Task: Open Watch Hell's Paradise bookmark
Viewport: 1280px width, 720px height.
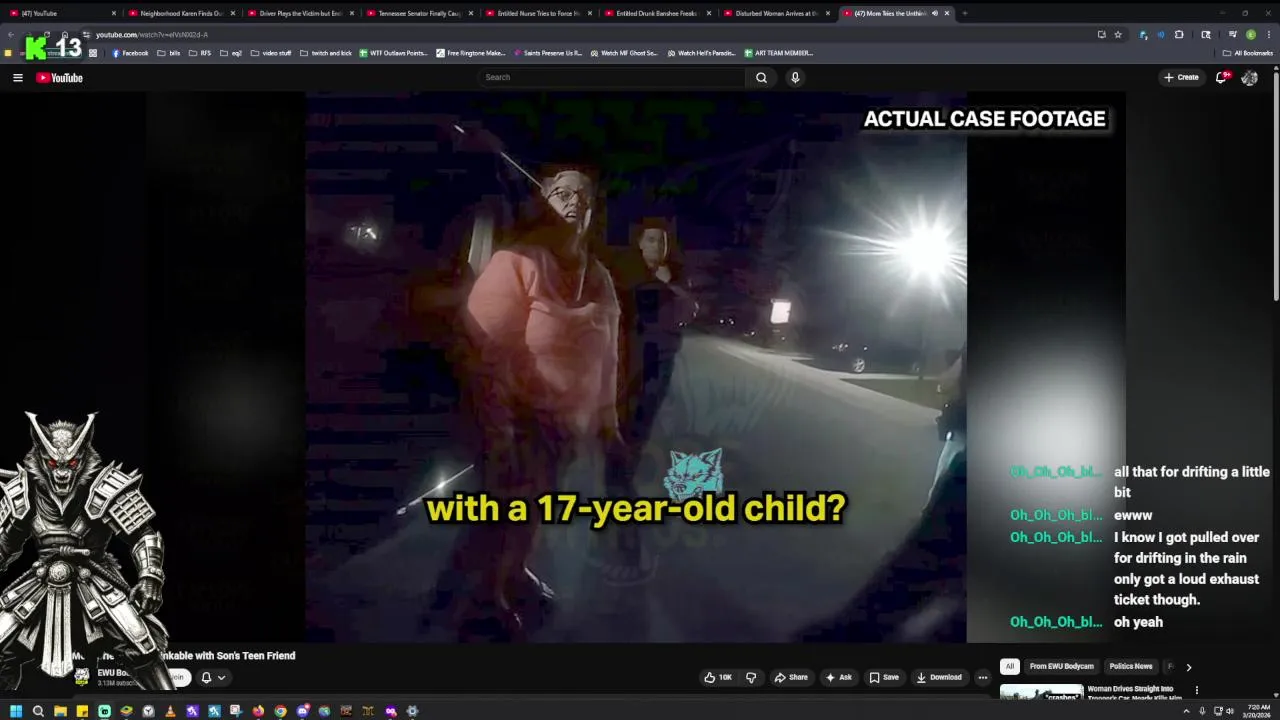Action: (700, 53)
